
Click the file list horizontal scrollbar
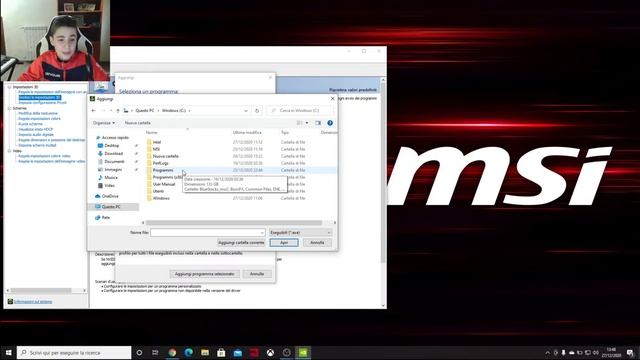[x=234, y=223]
